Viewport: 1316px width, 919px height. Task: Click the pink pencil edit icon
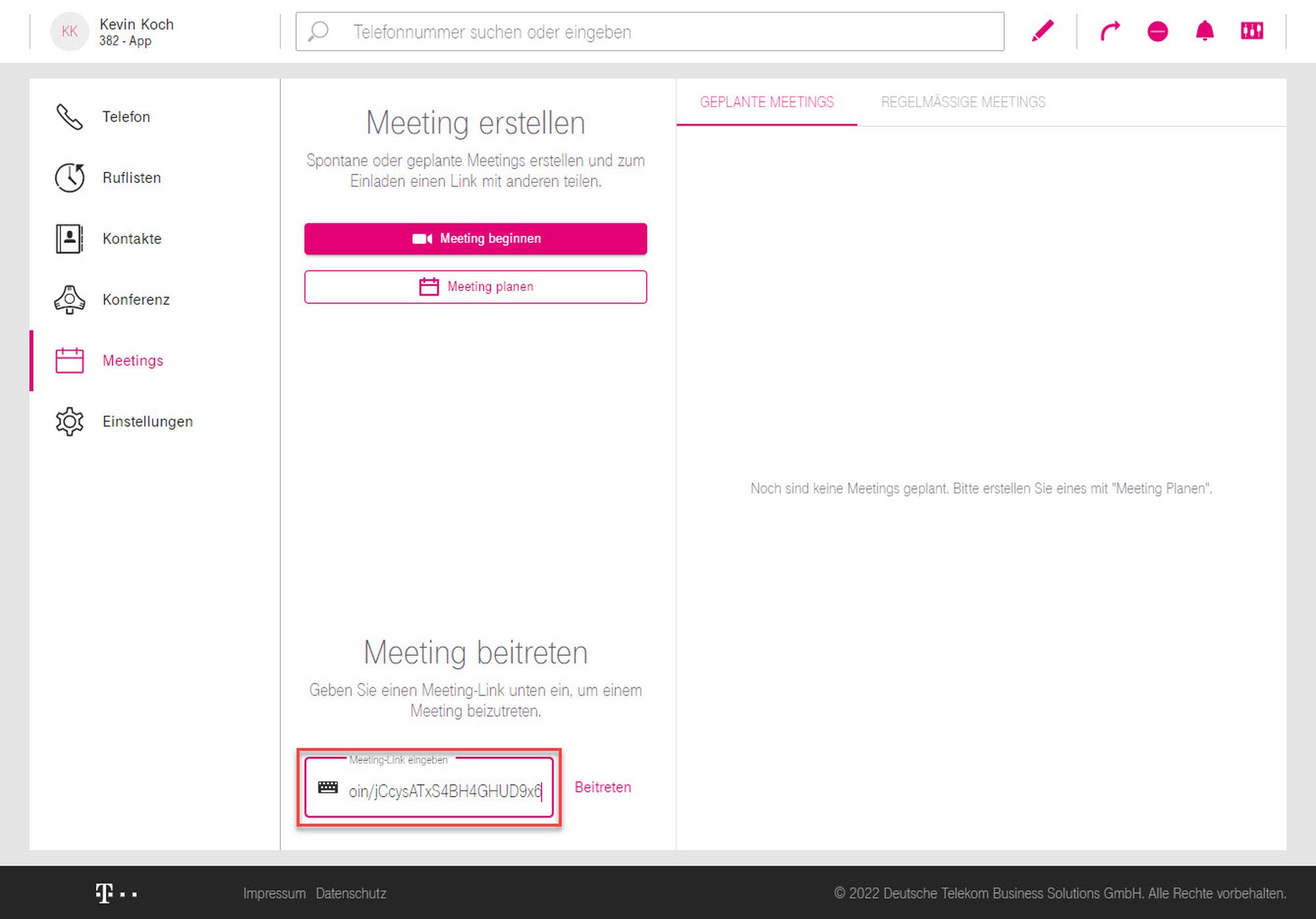[1042, 31]
